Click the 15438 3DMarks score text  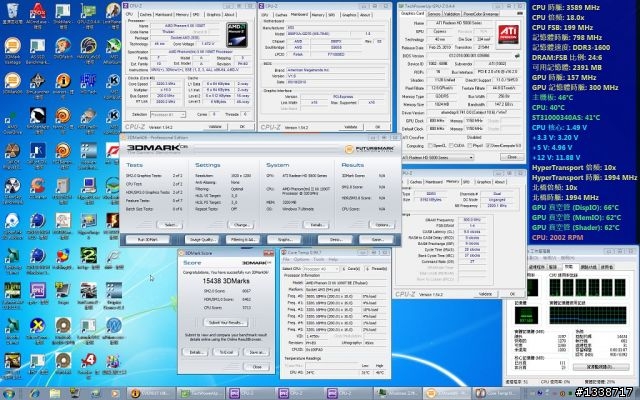tap(226, 281)
